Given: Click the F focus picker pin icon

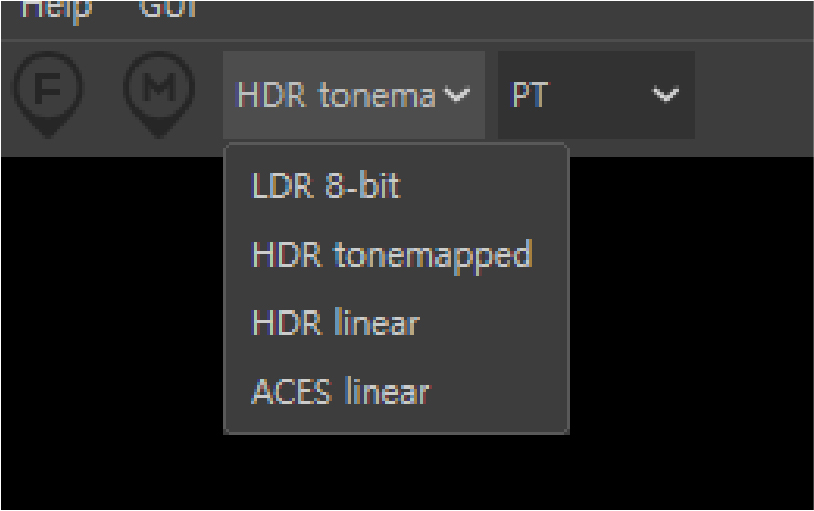Looking at the screenshot, I should pos(48,94).
